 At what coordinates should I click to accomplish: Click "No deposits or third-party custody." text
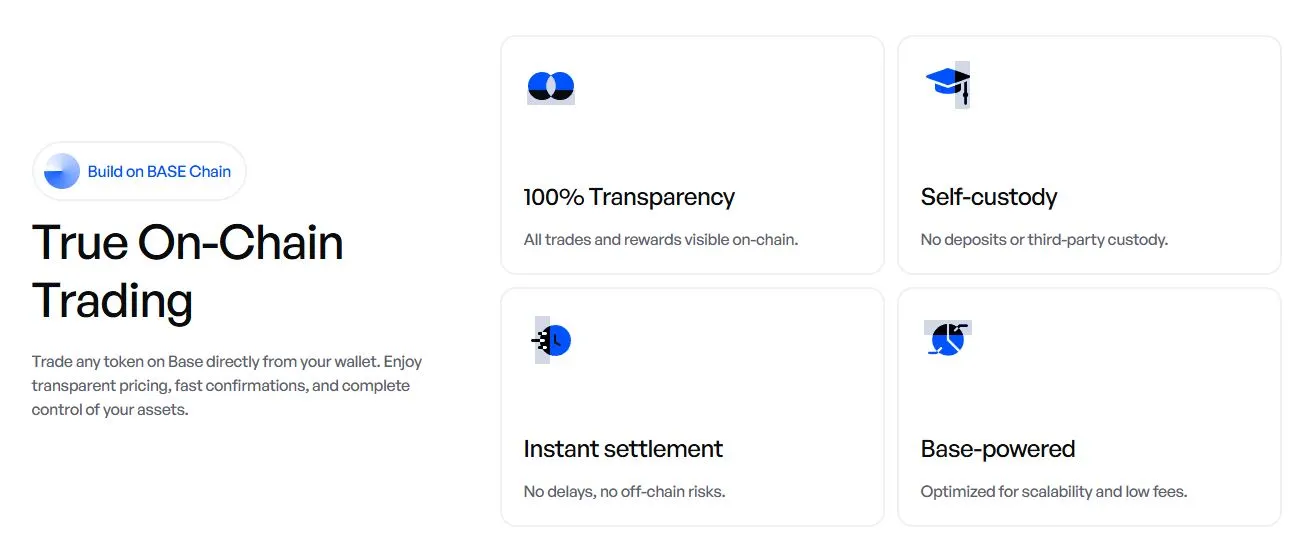coord(1044,240)
